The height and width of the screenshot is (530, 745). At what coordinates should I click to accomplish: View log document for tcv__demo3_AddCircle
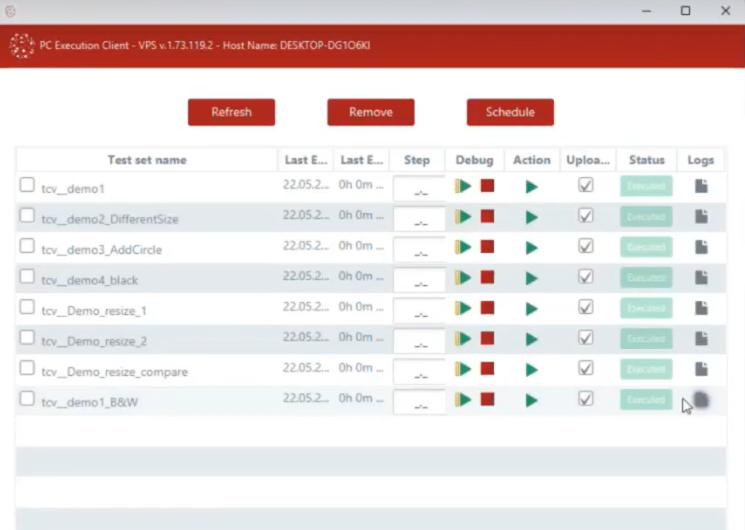pos(701,247)
